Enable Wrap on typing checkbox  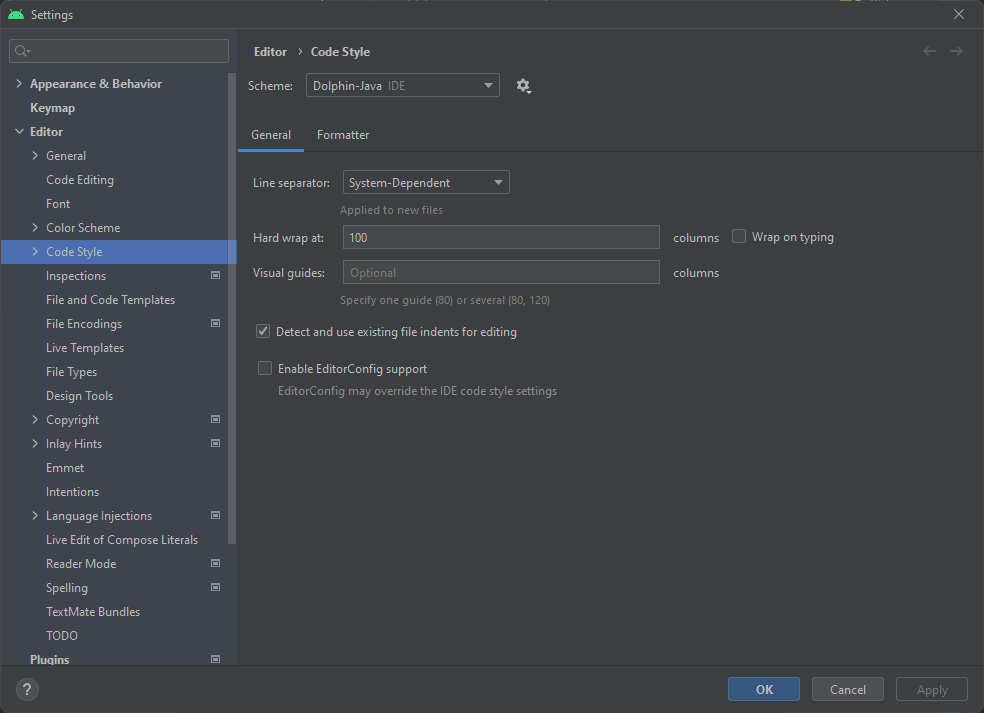740,237
